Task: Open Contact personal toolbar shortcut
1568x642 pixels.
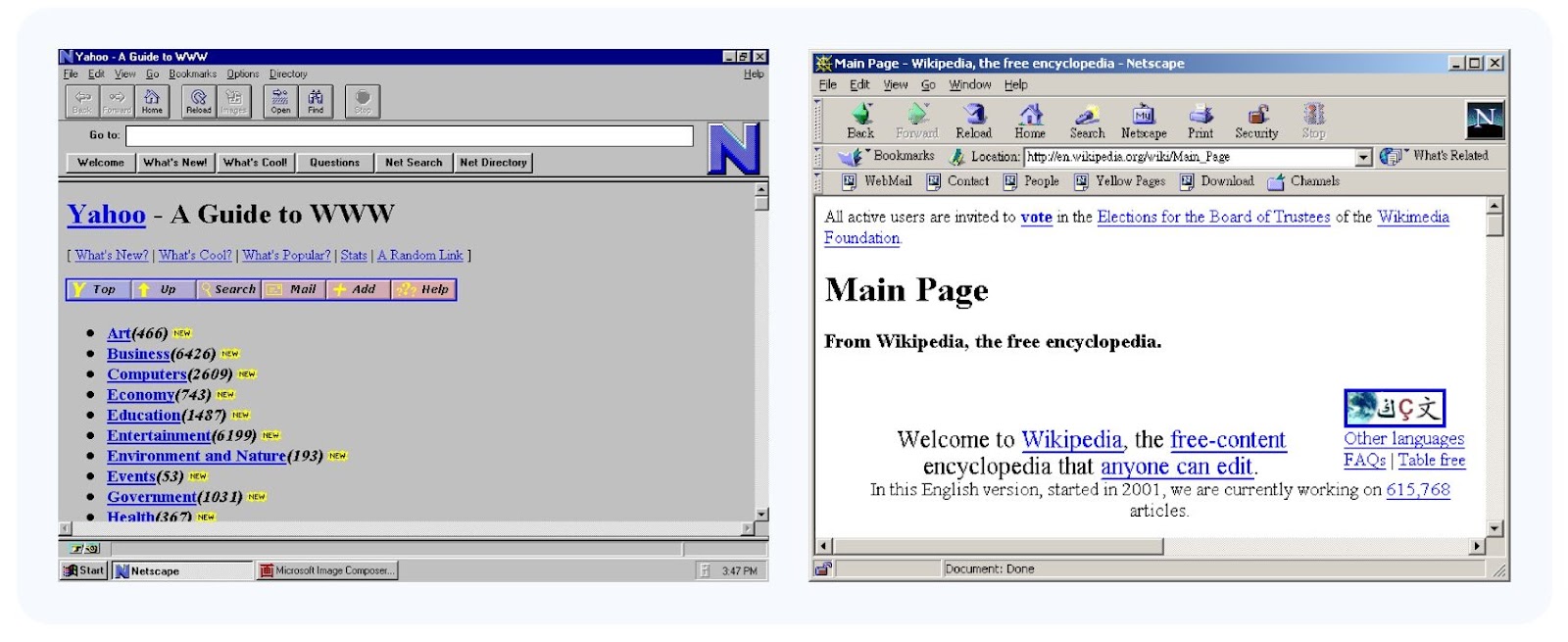Action: (958, 181)
